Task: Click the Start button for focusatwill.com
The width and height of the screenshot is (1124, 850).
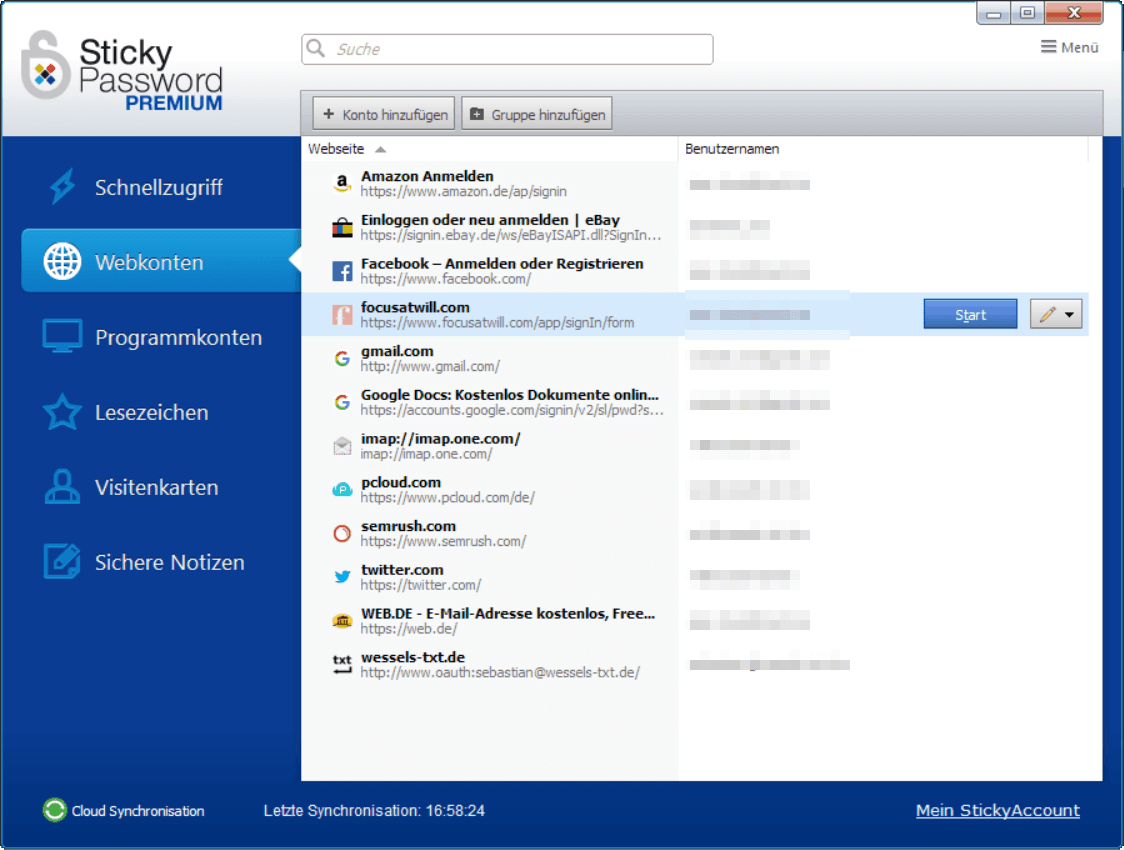Action: point(970,315)
